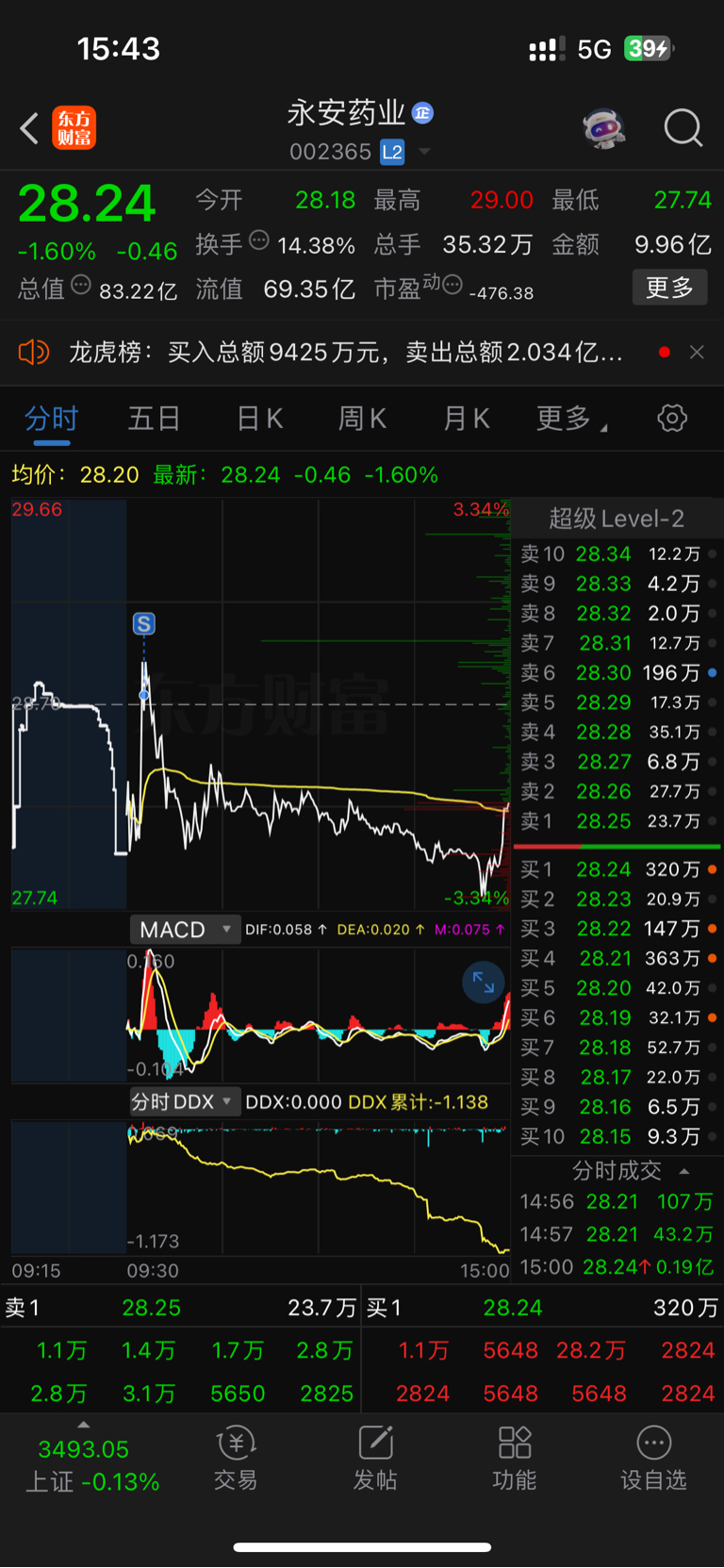This screenshot has width=724, height=1568.
Task: Tap the bottom 买1 28.24 queue header
Action: (x=543, y=1308)
